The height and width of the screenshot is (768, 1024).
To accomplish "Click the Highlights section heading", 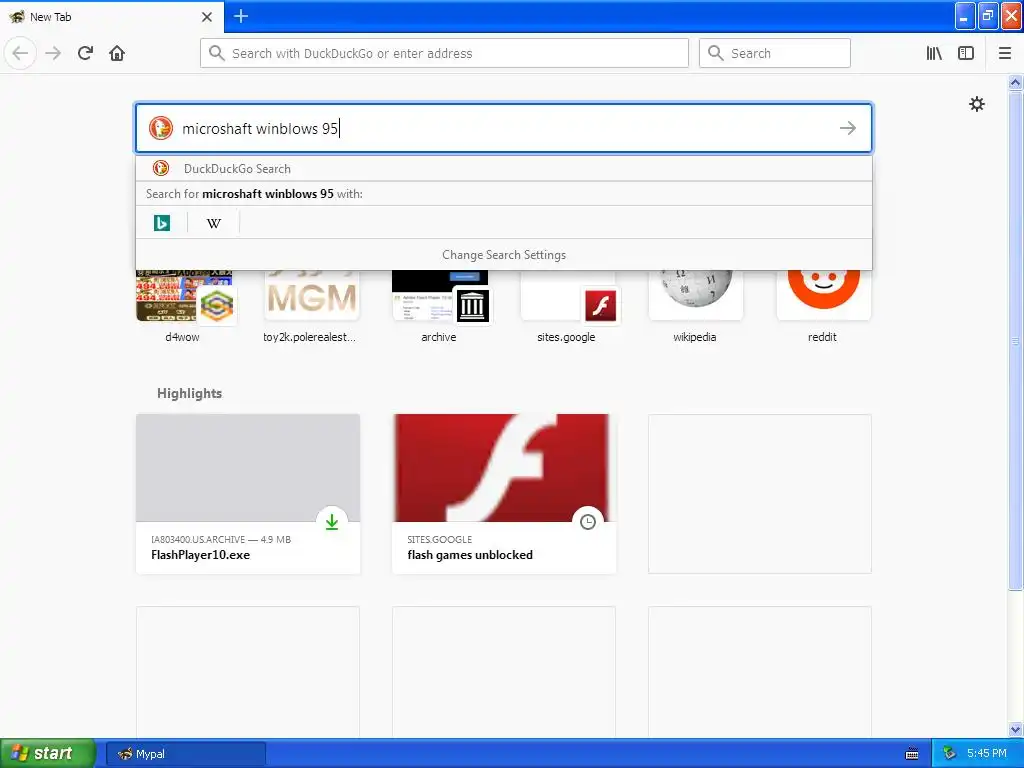I will click(x=189, y=393).
